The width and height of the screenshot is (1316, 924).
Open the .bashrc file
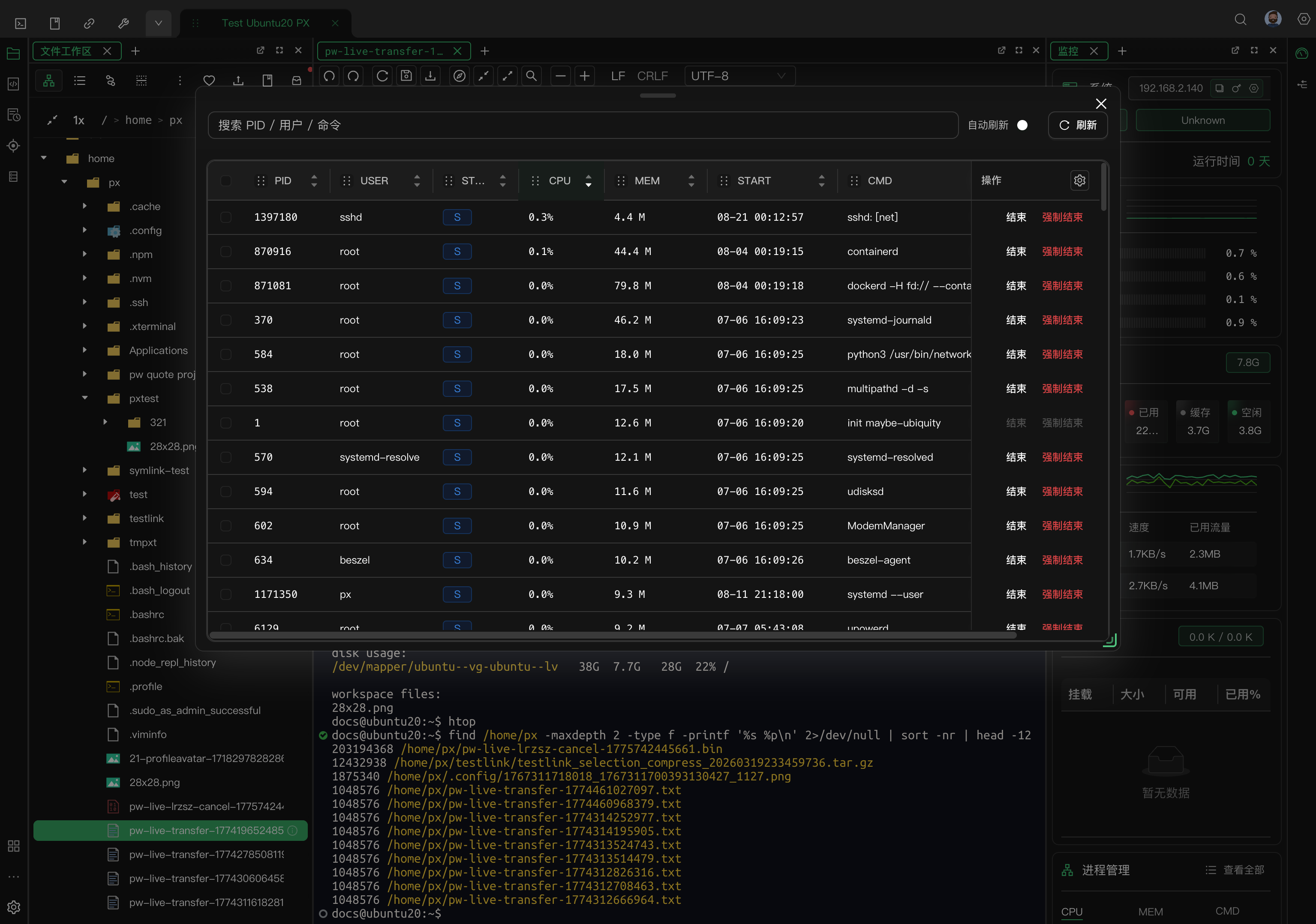147,615
